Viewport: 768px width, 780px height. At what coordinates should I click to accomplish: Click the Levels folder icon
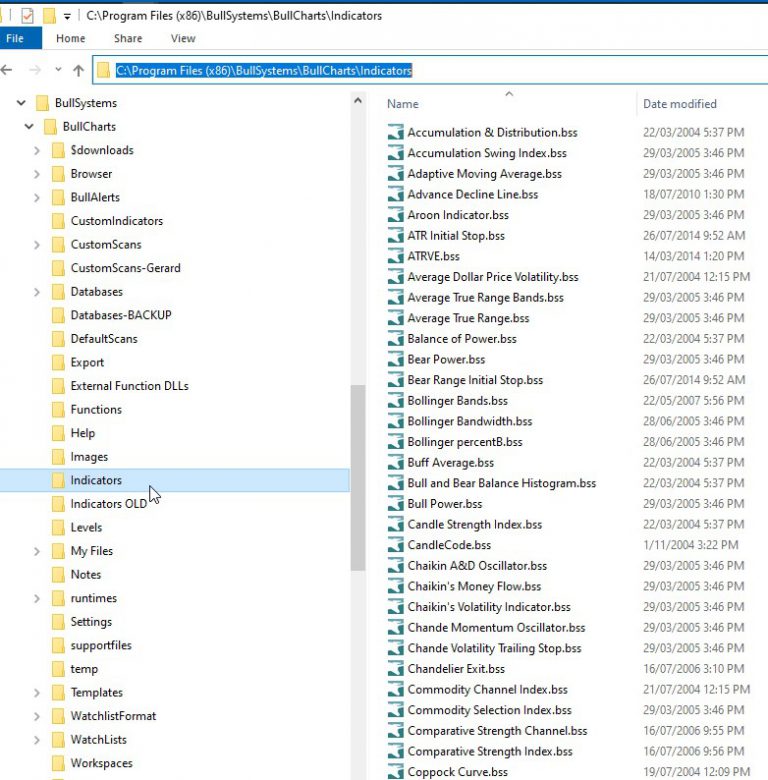[58, 527]
